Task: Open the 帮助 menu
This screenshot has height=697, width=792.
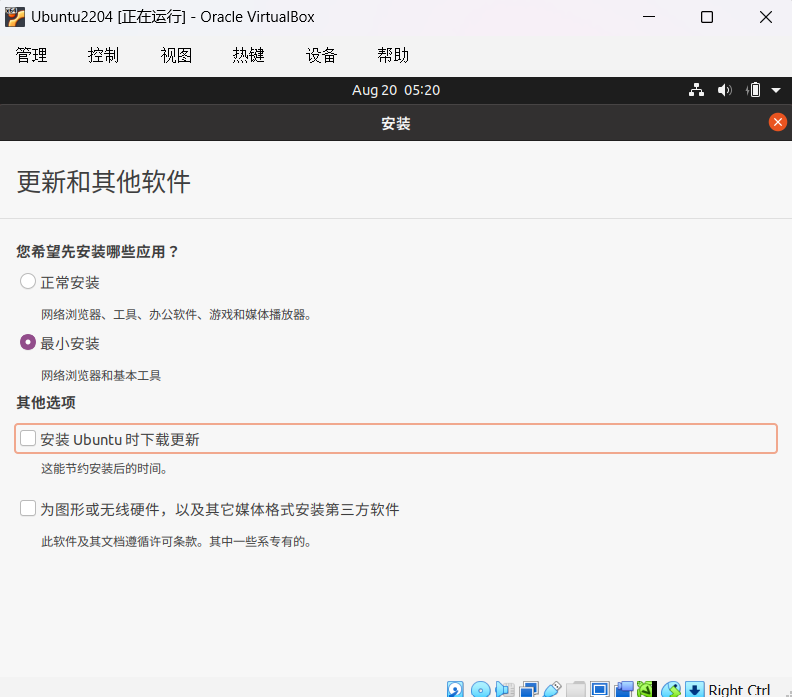Action: (x=393, y=55)
